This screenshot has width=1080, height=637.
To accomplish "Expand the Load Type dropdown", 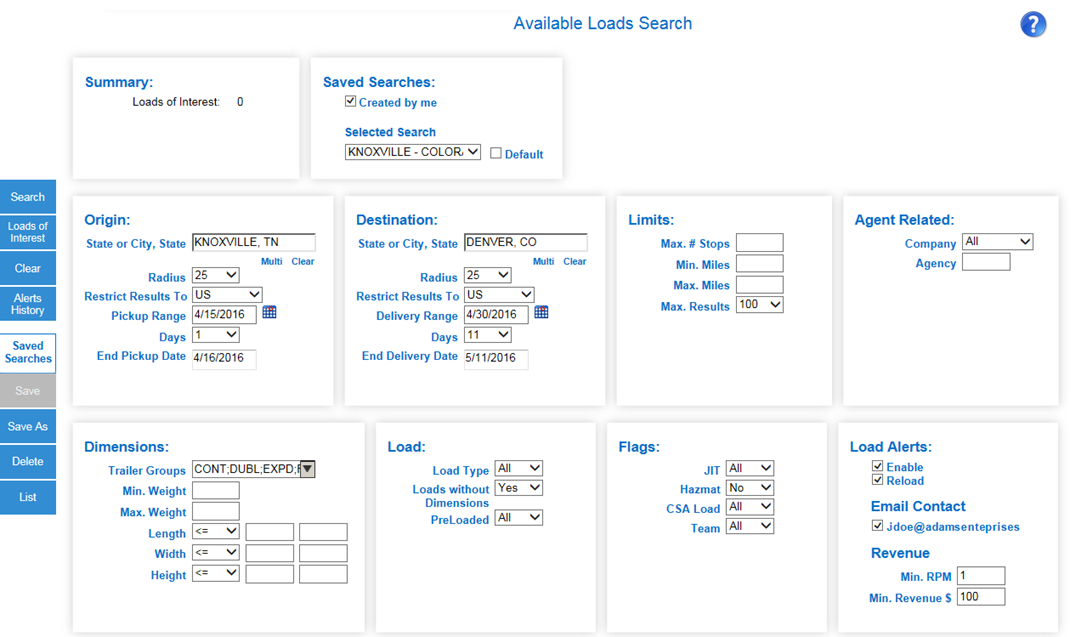I will pos(519,467).
